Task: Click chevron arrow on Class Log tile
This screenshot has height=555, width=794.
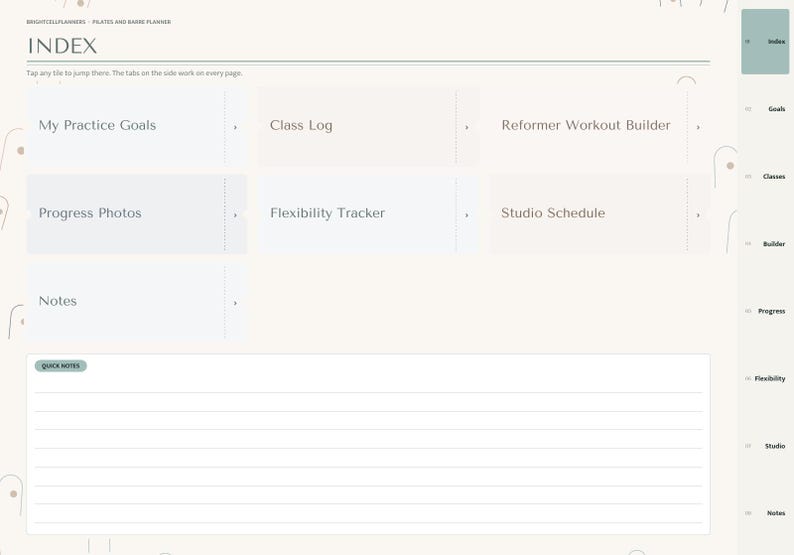Action: pos(467,127)
